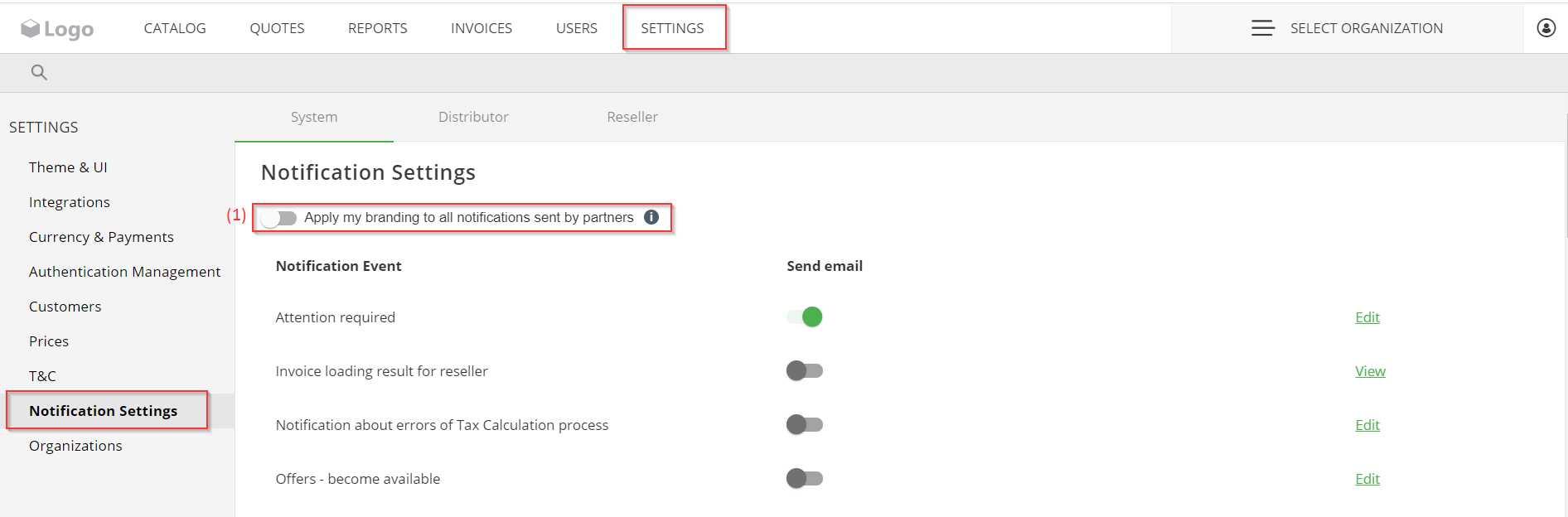The image size is (1568, 517).
Task: Open Organizations settings
Action: [x=75, y=446]
